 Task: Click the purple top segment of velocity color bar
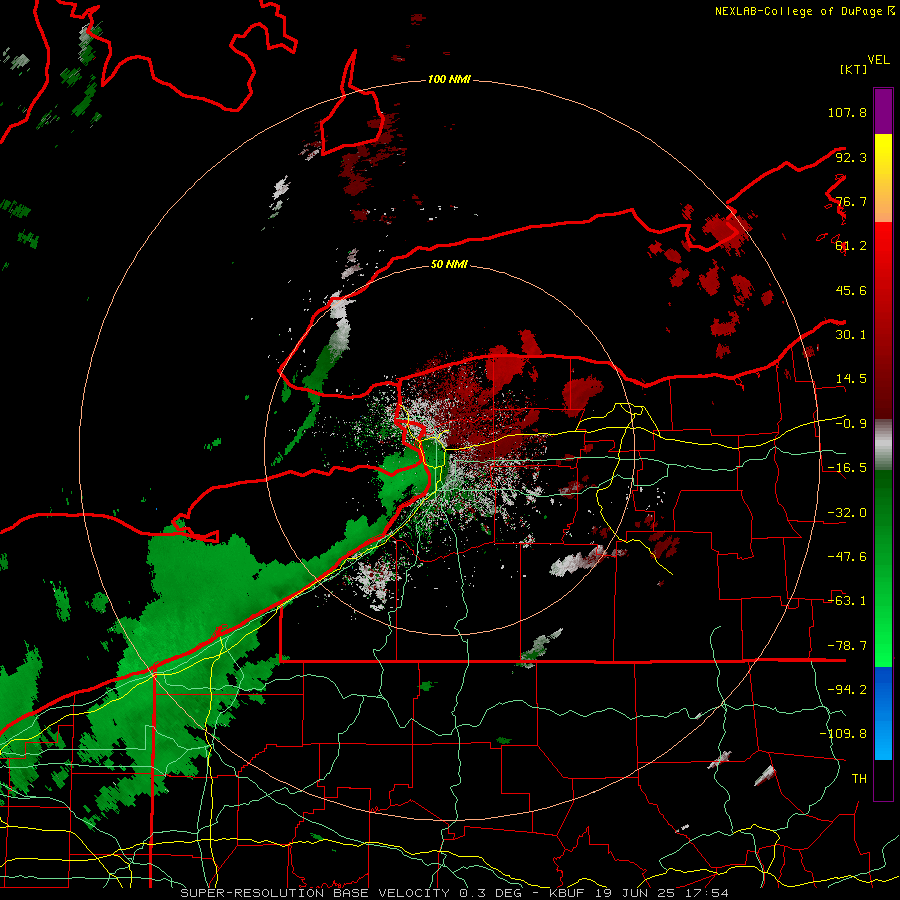coord(883,111)
